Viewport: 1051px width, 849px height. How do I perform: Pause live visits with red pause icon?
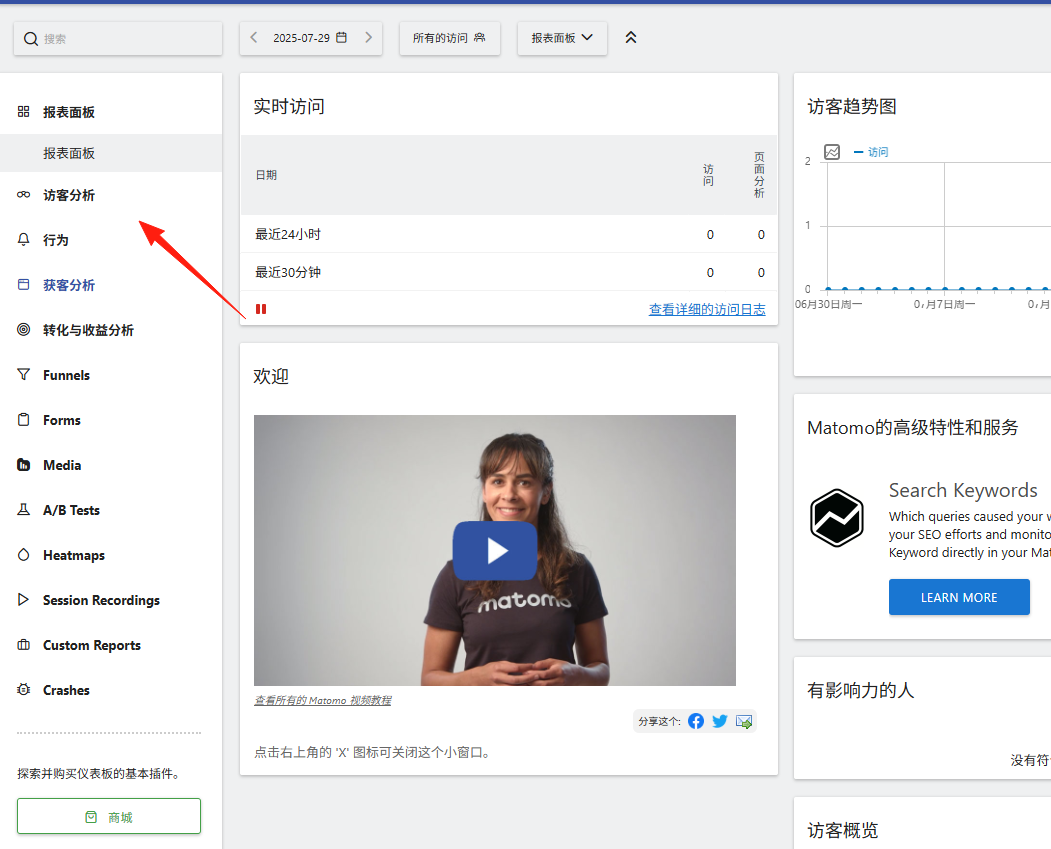[x=261, y=309]
